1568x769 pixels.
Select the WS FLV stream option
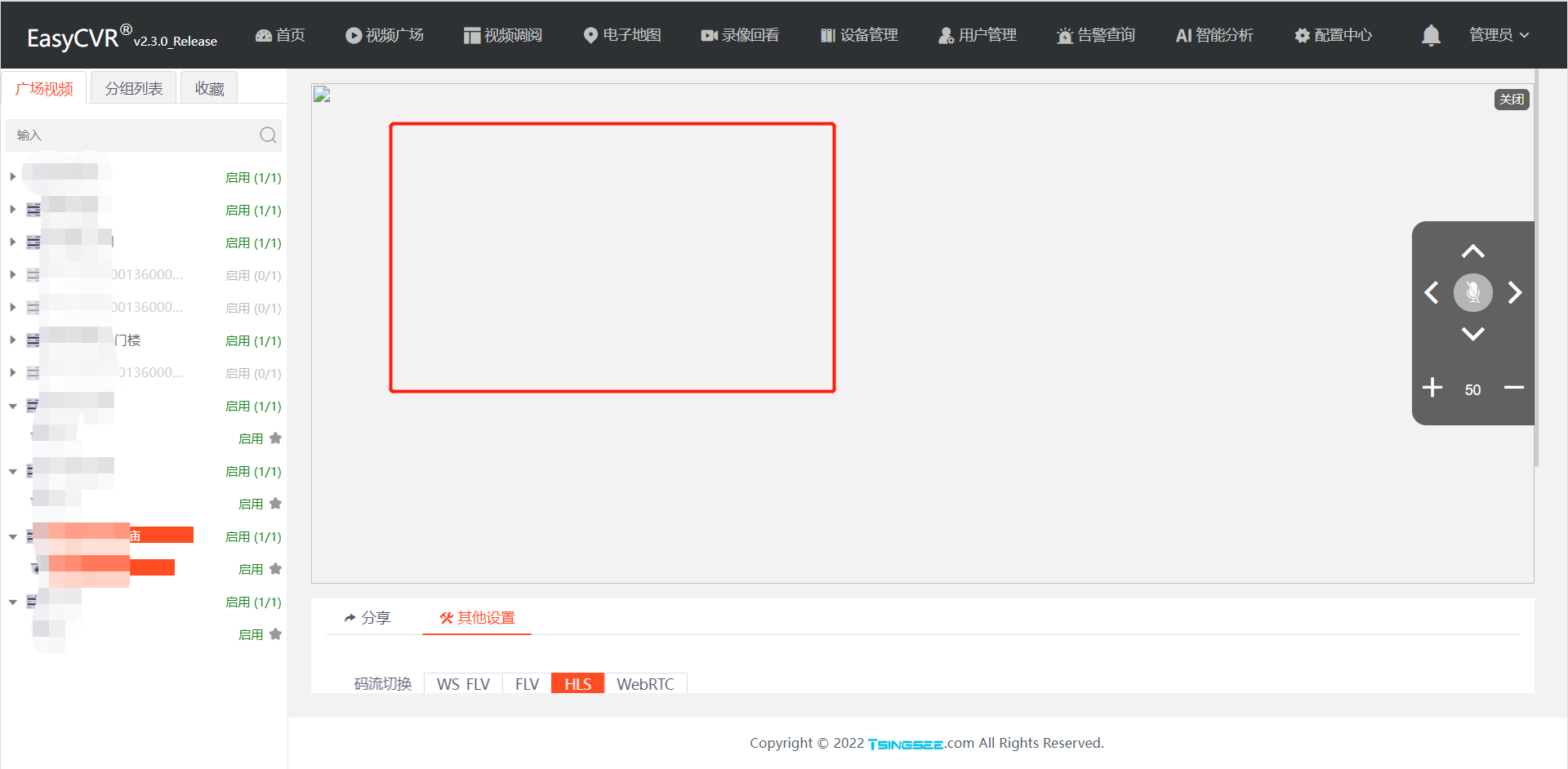pos(463,684)
